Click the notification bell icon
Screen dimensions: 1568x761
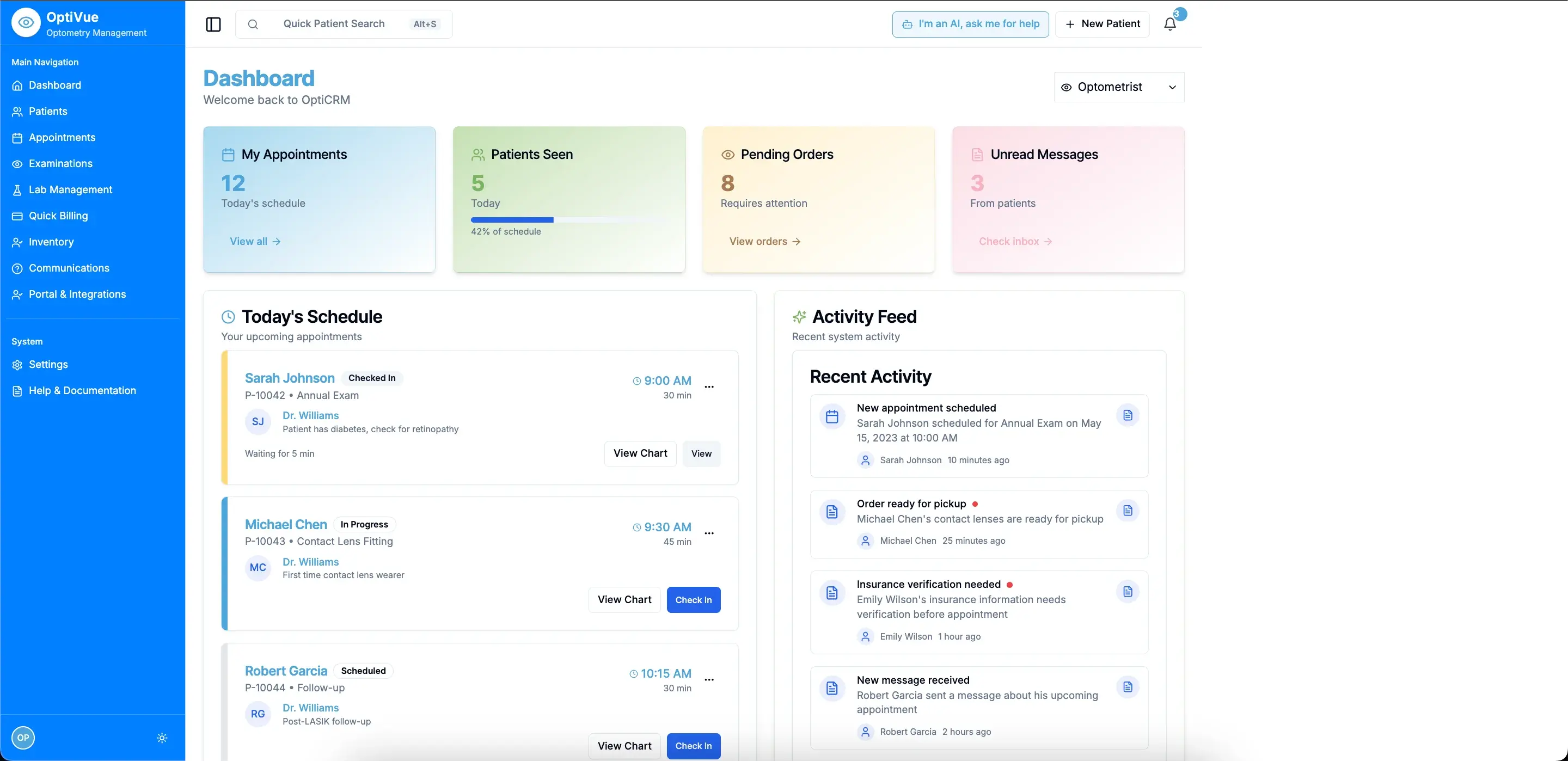1169,24
